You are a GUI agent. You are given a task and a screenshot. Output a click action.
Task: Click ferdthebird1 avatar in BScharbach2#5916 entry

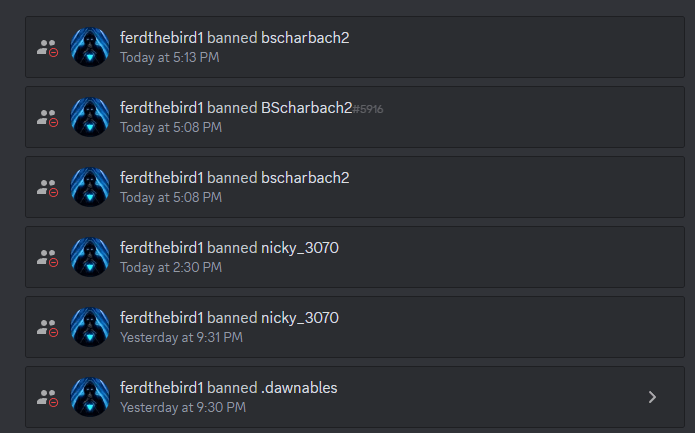point(90,117)
